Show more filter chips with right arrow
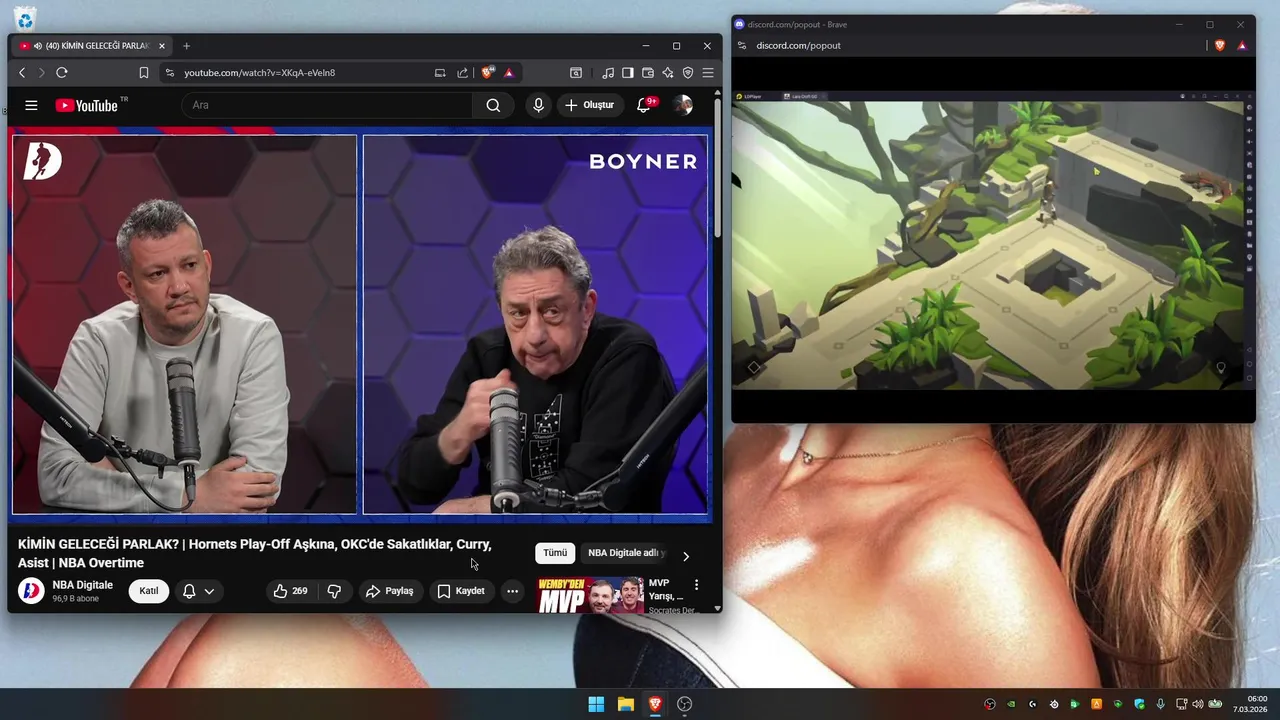 [686, 556]
